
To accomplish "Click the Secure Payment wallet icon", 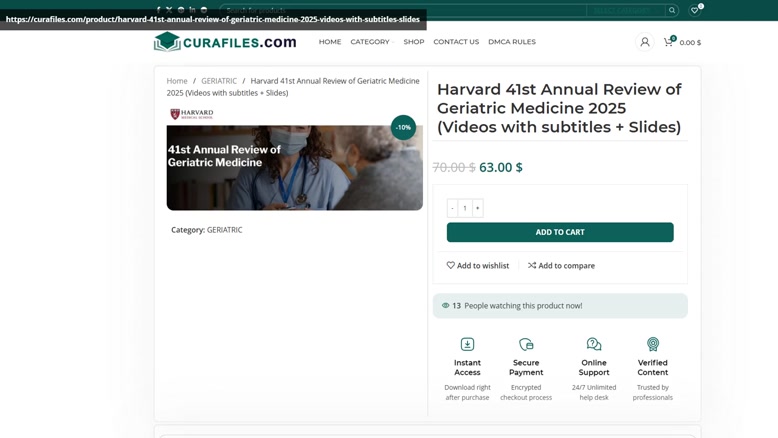I will click(x=526, y=344).
